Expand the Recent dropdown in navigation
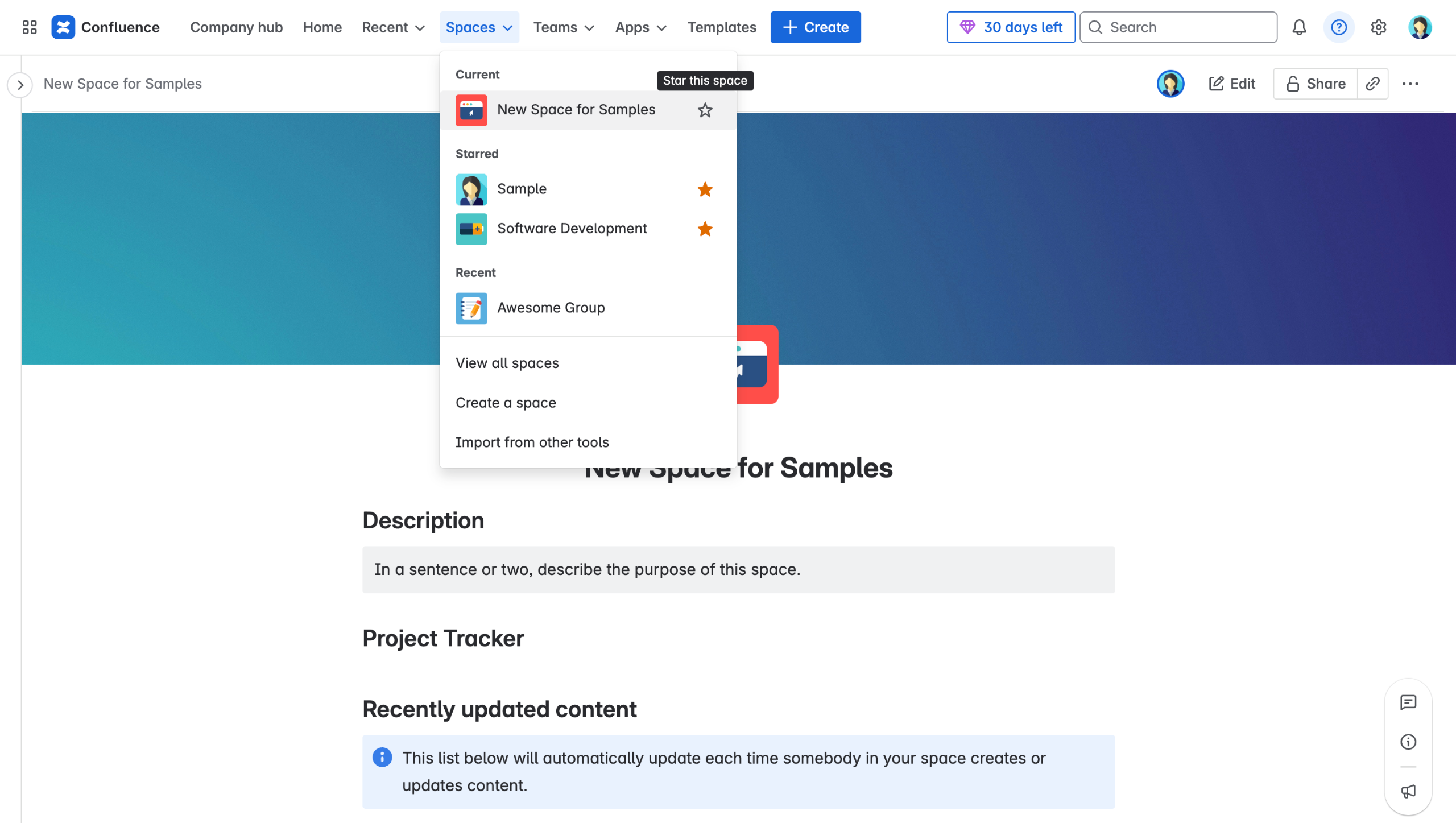The height and width of the screenshot is (823, 1456). 393,27
